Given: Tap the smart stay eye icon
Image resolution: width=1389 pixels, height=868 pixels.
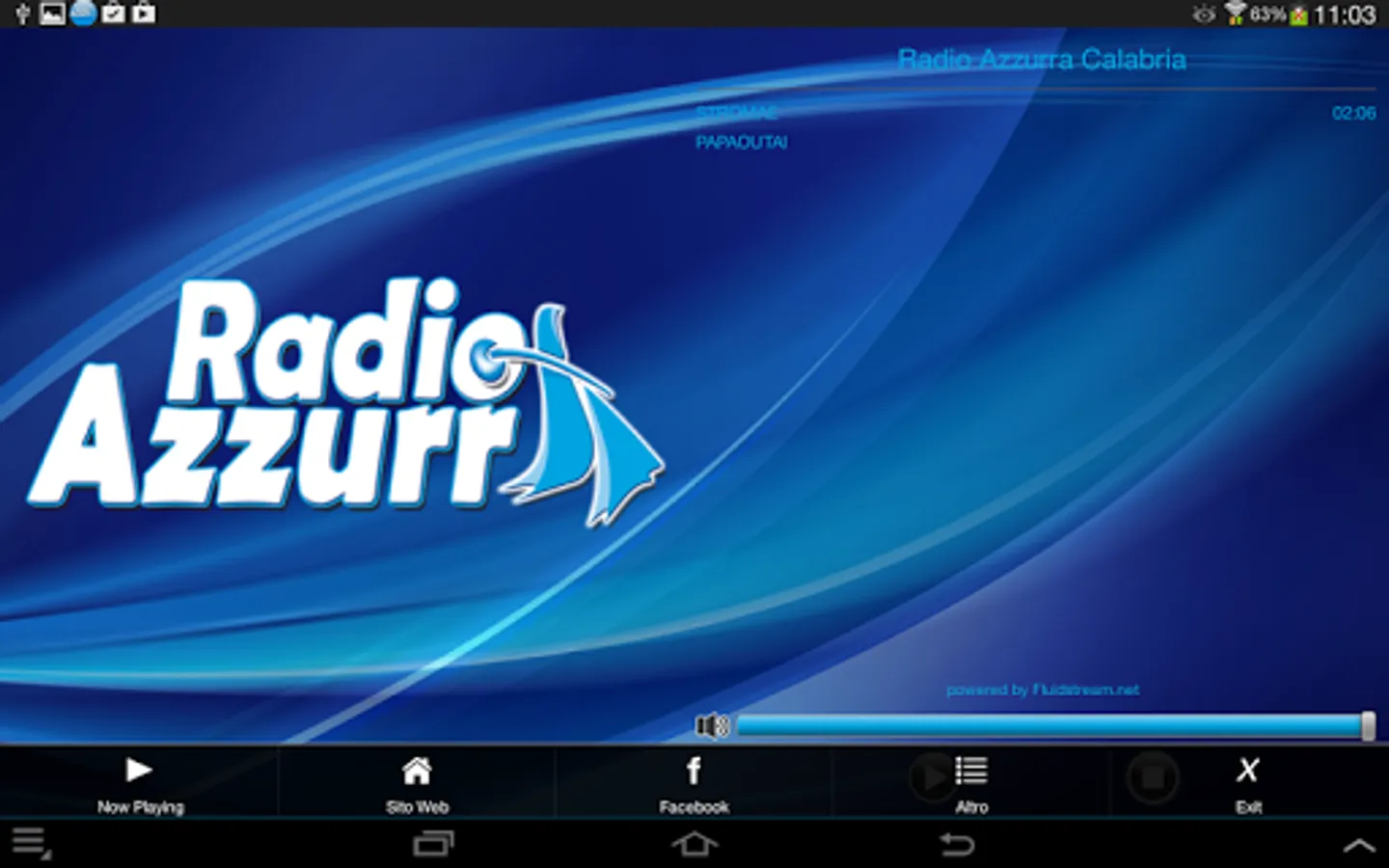Looking at the screenshot, I should click(1203, 14).
